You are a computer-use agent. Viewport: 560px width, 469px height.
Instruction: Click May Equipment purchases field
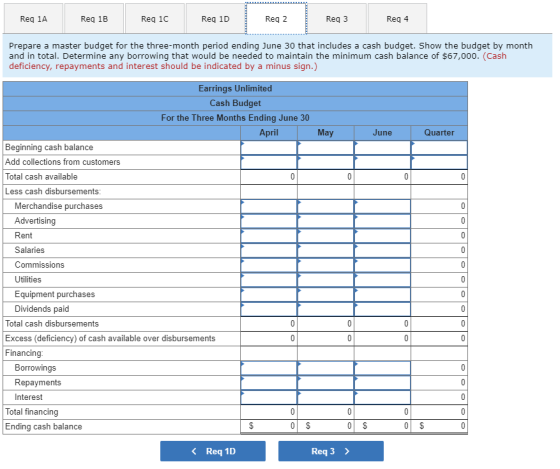pyautogui.click(x=326, y=294)
